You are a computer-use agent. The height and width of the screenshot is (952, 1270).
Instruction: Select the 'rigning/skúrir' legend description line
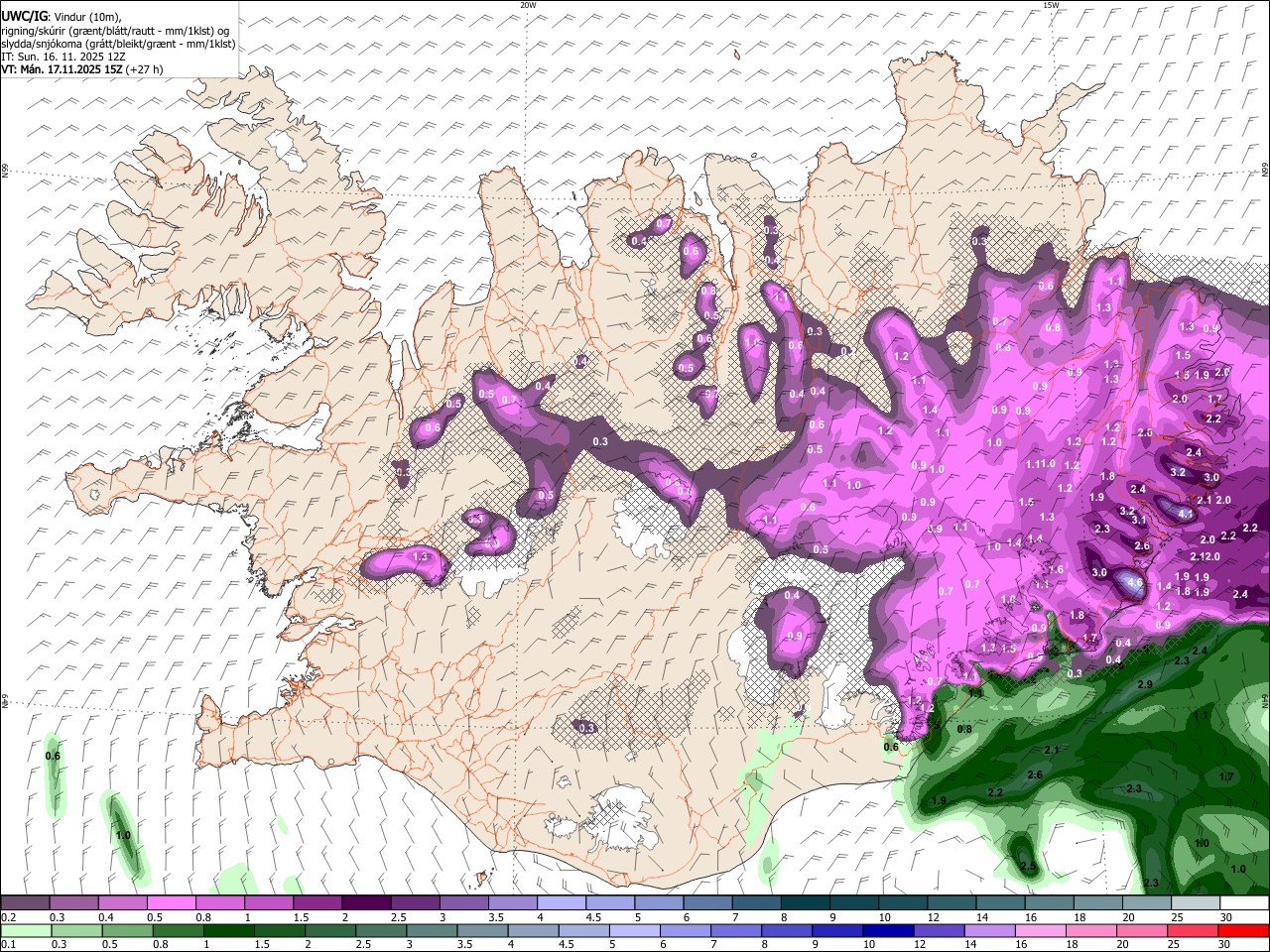115,31
